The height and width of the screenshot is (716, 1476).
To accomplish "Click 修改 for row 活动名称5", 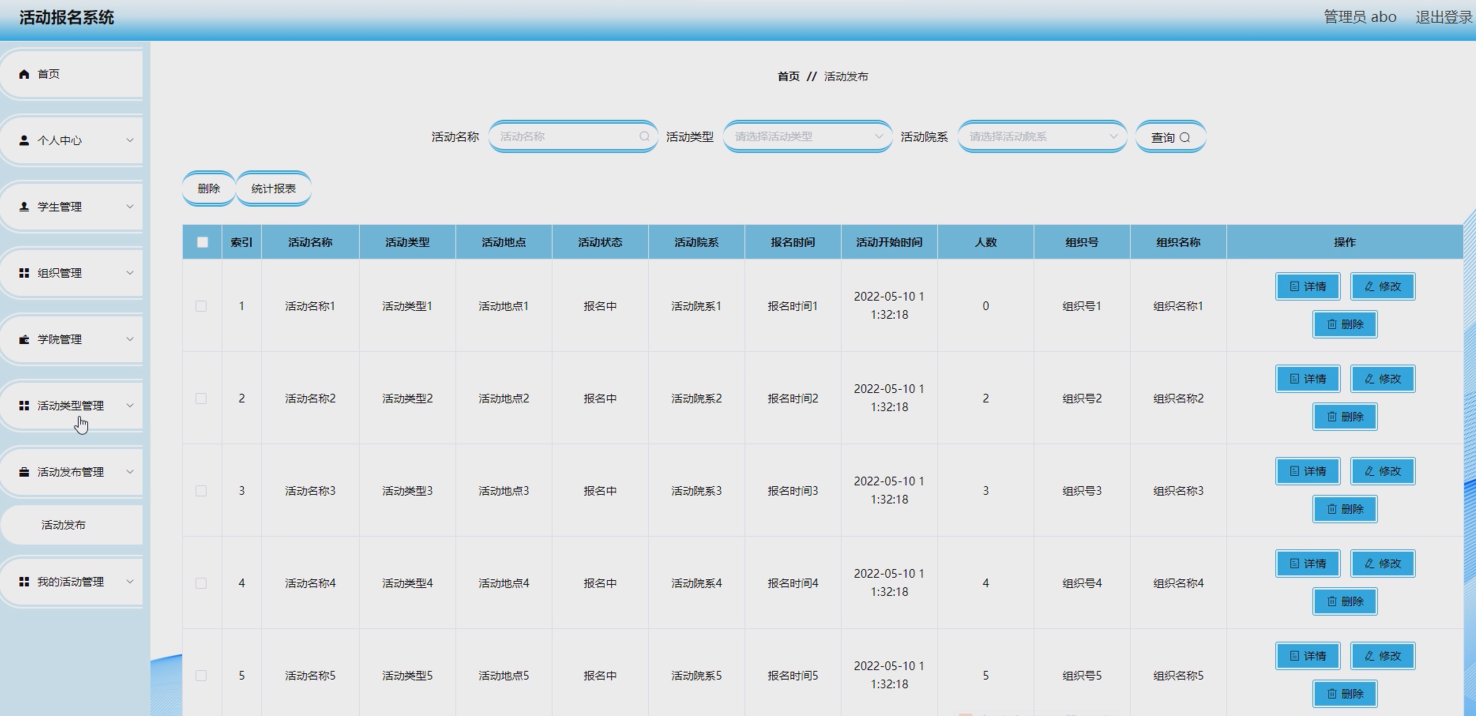I will pos(1383,656).
